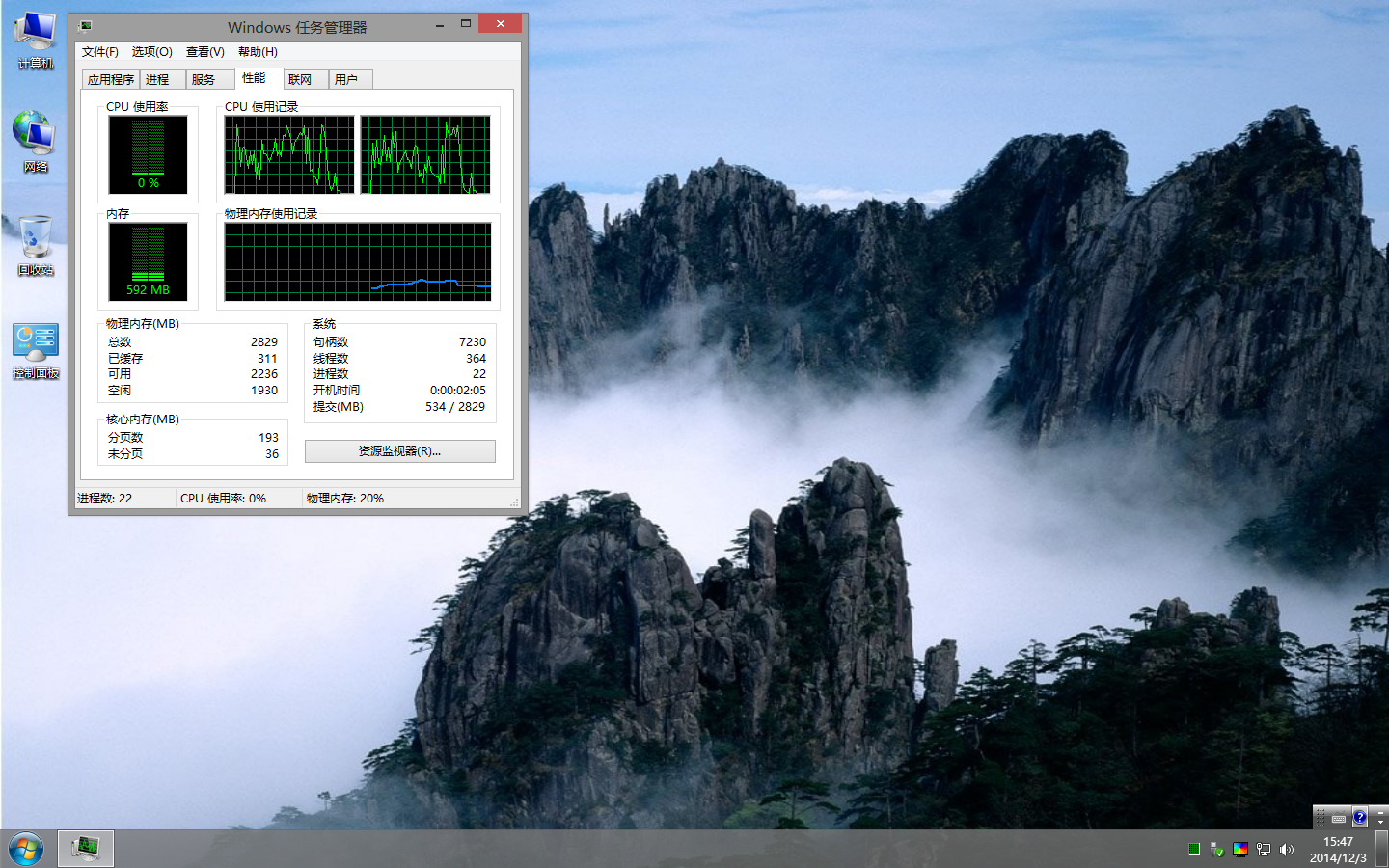The height and width of the screenshot is (868, 1389).
Task: Open the 计算机 (Computer) desktop icon
Action: pos(36,41)
